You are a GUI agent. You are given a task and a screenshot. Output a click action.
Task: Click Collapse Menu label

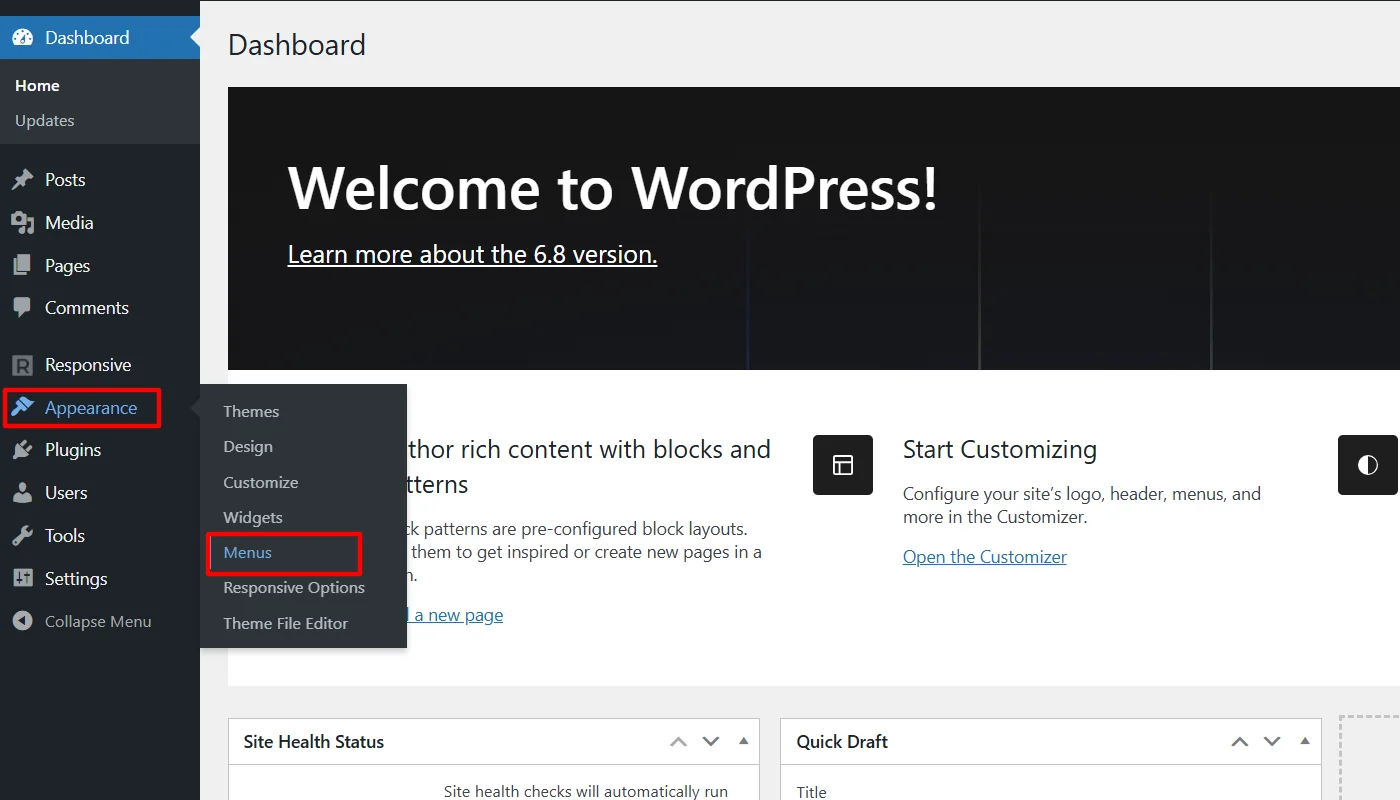[x=98, y=622]
